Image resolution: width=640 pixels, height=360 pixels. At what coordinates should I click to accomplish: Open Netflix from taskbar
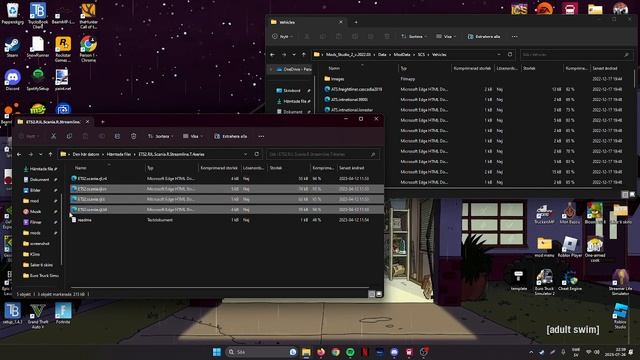tap(365, 352)
